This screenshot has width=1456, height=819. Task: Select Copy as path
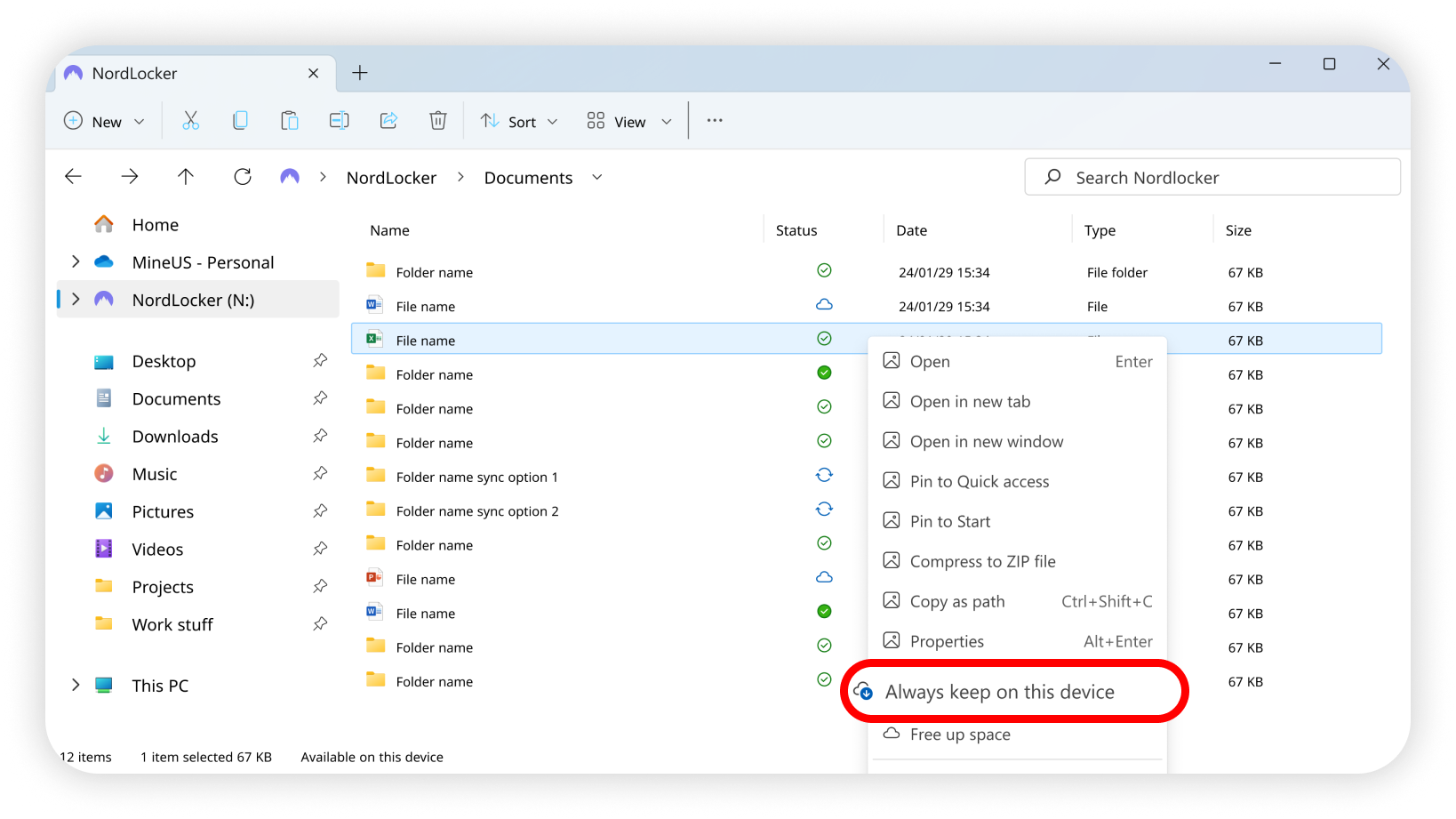1017,601
